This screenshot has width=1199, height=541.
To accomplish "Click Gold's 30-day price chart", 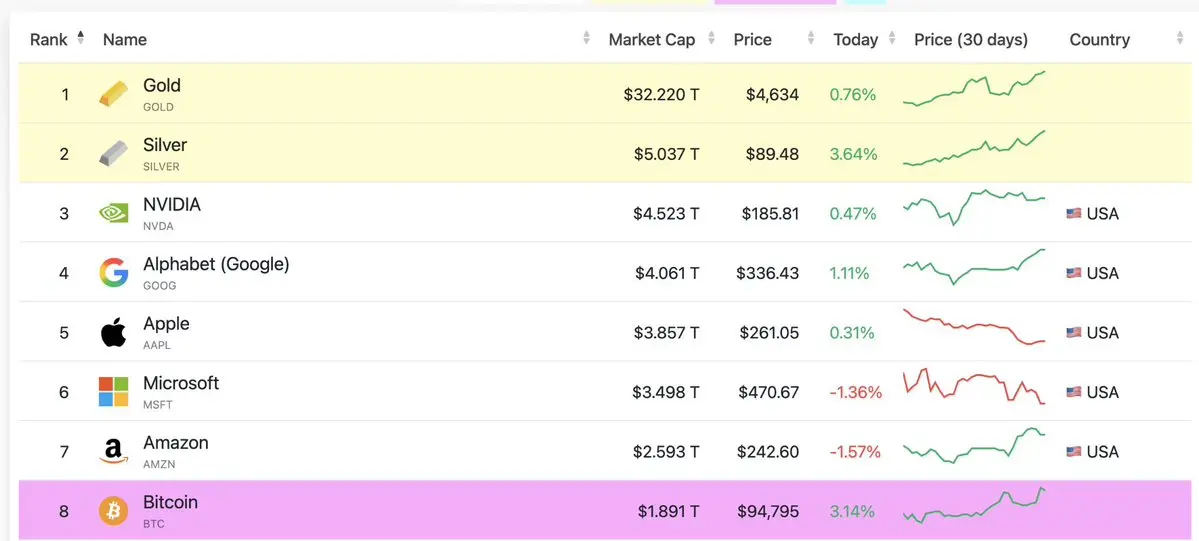I will pos(973,90).
